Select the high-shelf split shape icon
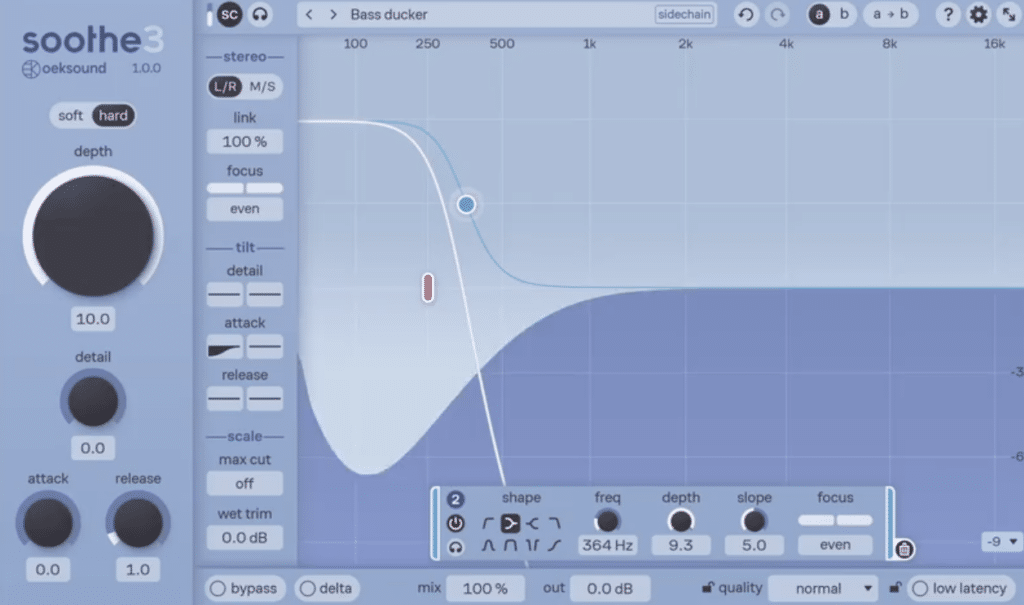This screenshot has width=1024, height=605. click(x=532, y=523)
